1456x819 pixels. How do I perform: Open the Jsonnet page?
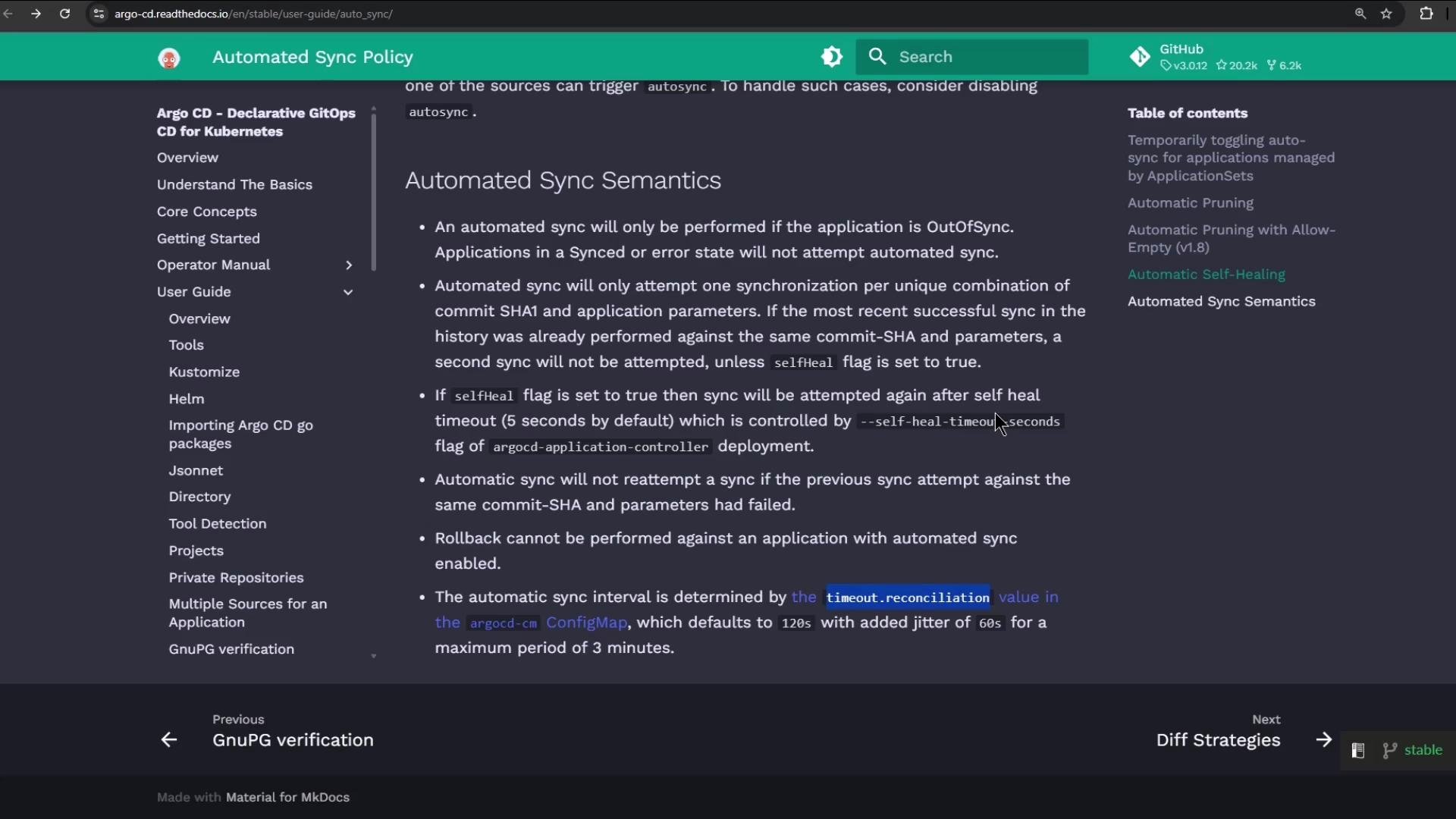(x=196, y=471)
